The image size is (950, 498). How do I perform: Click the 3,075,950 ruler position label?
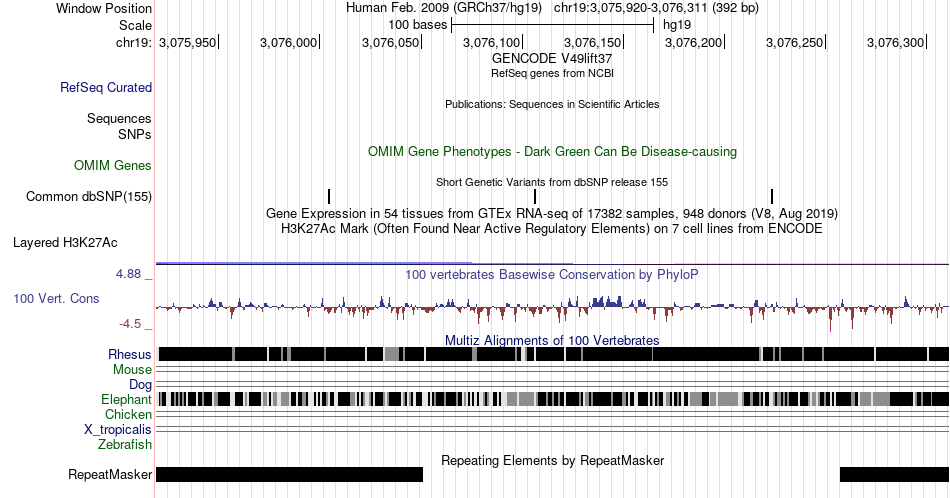(187, 42)
